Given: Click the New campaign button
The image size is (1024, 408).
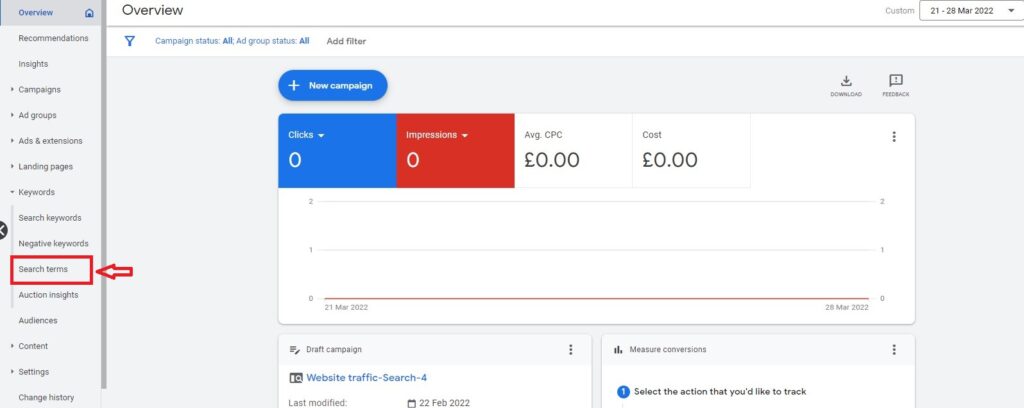Looking at the screenshot, I should (x=333, y=86).
